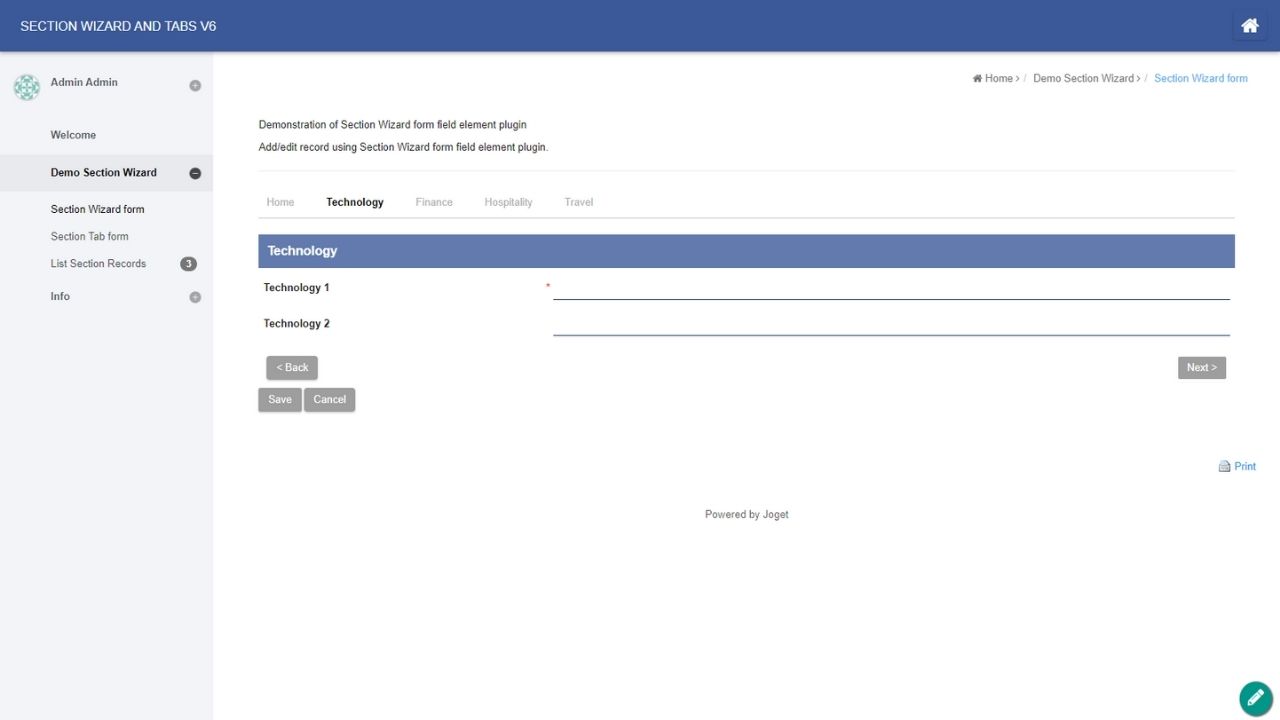Image resolution: width=1280 pixels, height=720 pixels.
Task: Click the Admin Admin avatar icon
Action: (27, 87)
